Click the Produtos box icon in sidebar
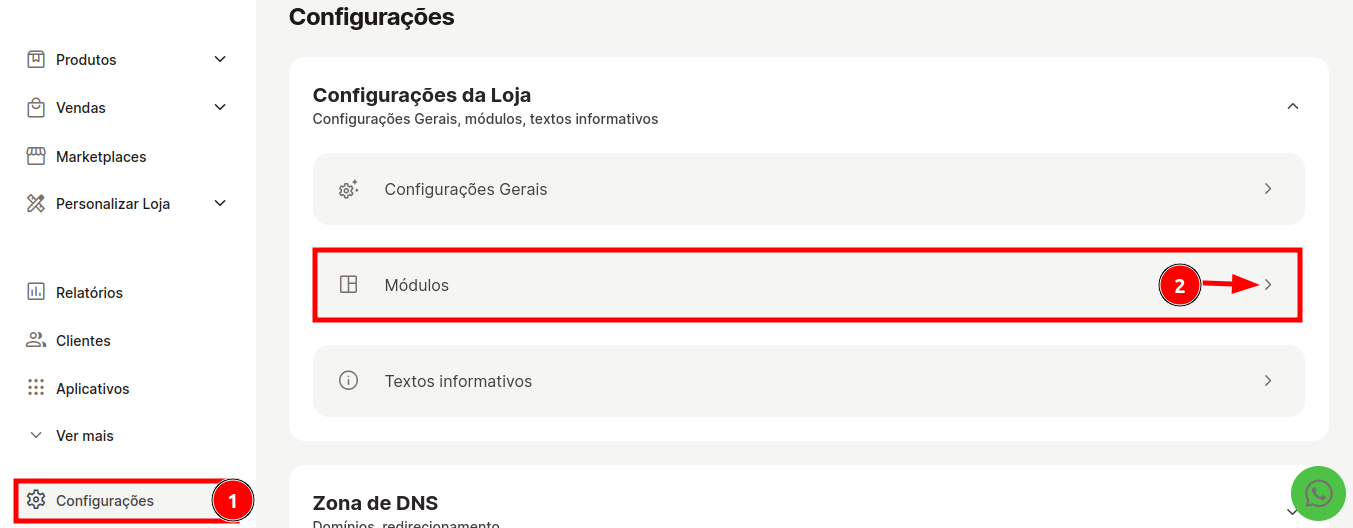Image resolution: width=1353 pixels, height=528 pixels. [36, 59]
